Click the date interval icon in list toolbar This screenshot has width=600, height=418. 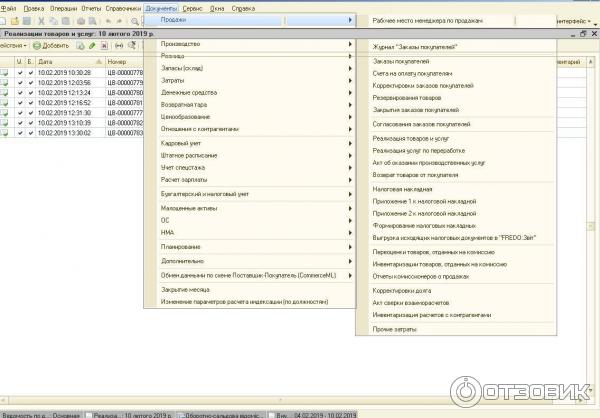[x=119, y=46]
